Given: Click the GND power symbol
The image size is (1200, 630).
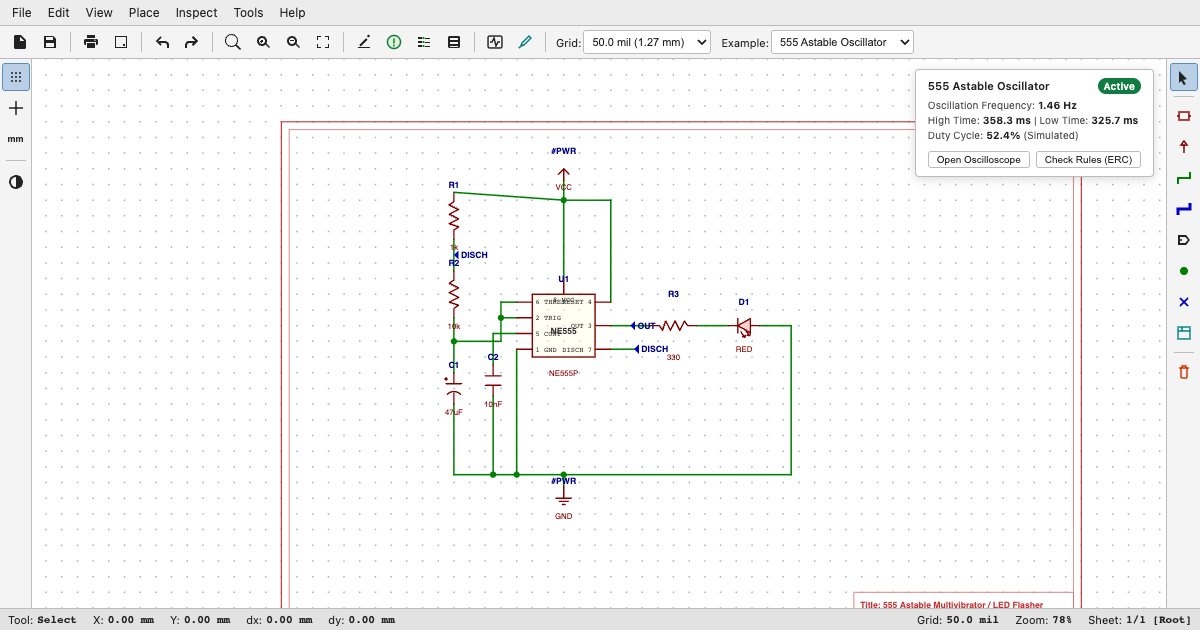Looking at the screenshot, I should click(563, 499).
